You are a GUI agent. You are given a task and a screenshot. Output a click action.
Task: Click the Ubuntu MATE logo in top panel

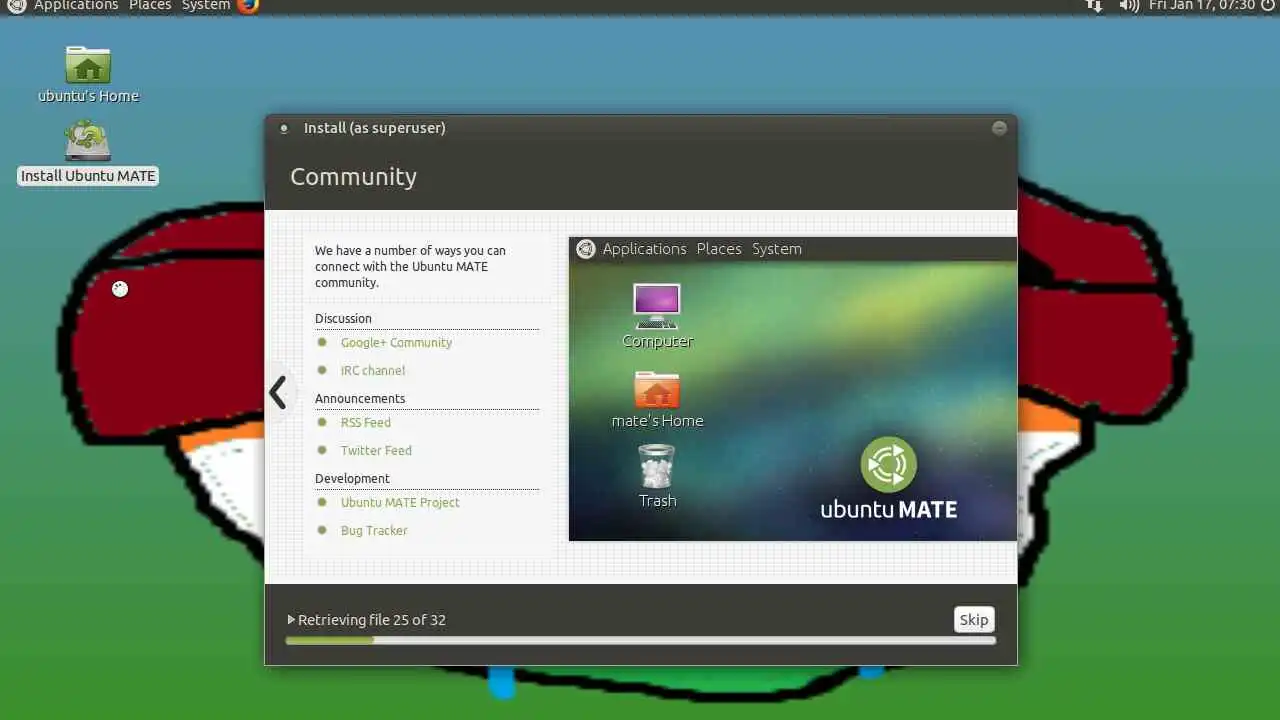click(x=16, y=5)
